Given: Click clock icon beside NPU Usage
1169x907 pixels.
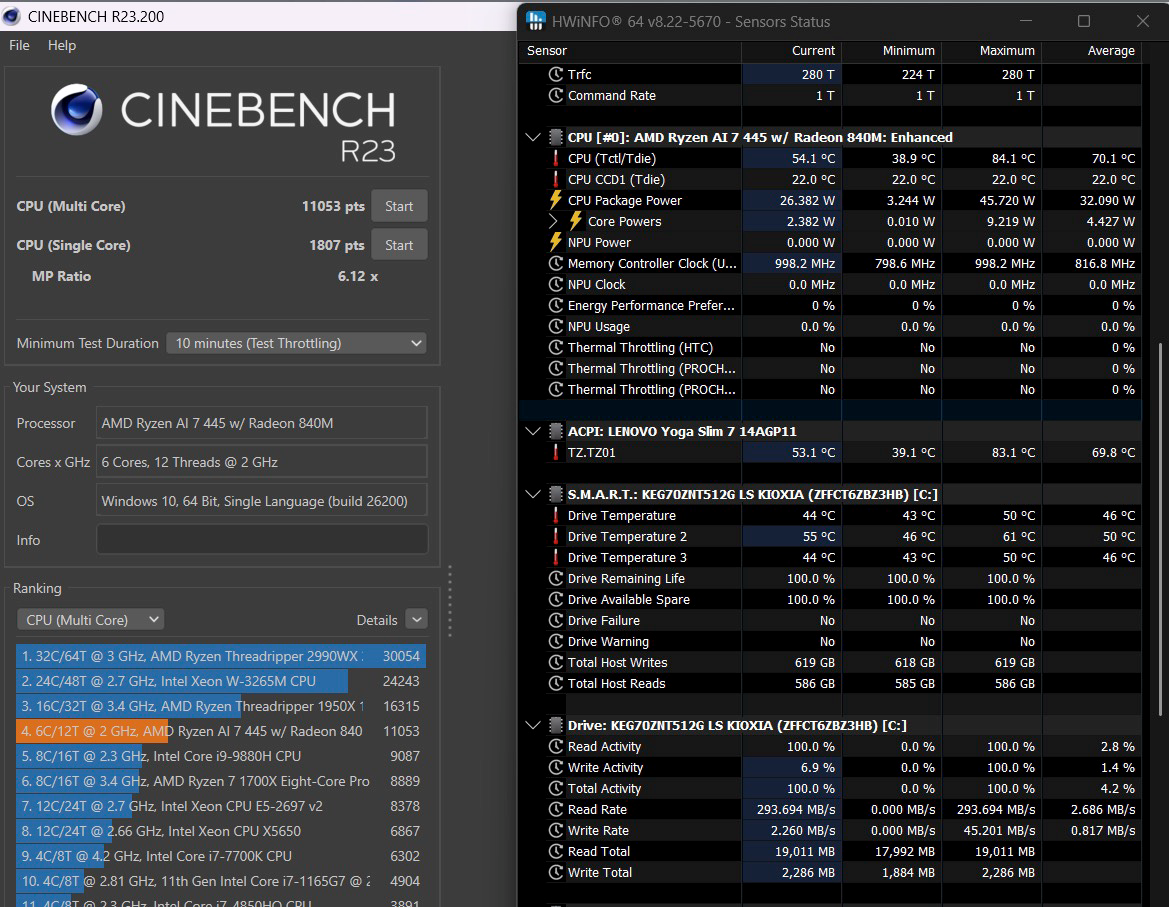Looking at the screenshot, I should (555, 326).
